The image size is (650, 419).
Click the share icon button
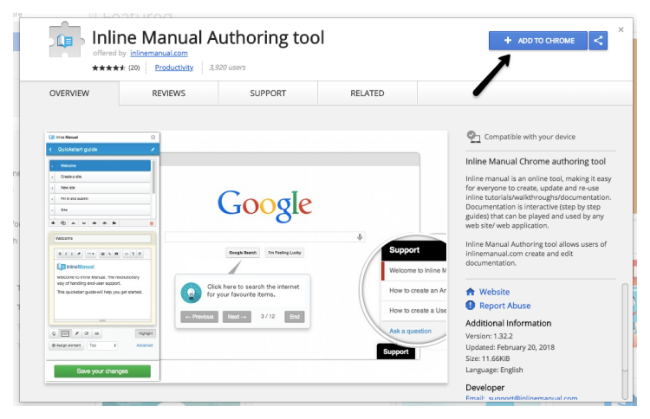[x=598, y=41]
